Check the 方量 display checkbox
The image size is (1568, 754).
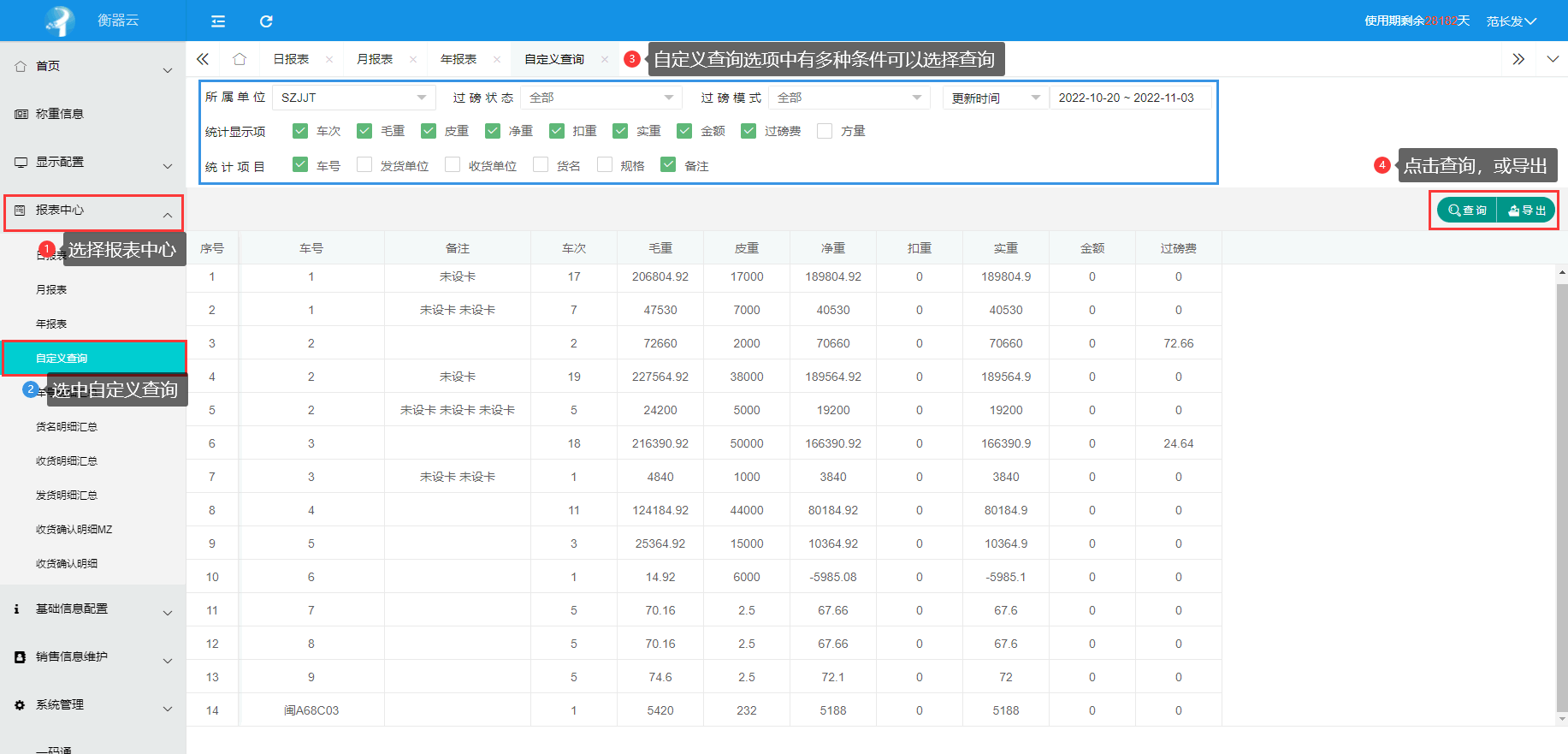[825, 131]
